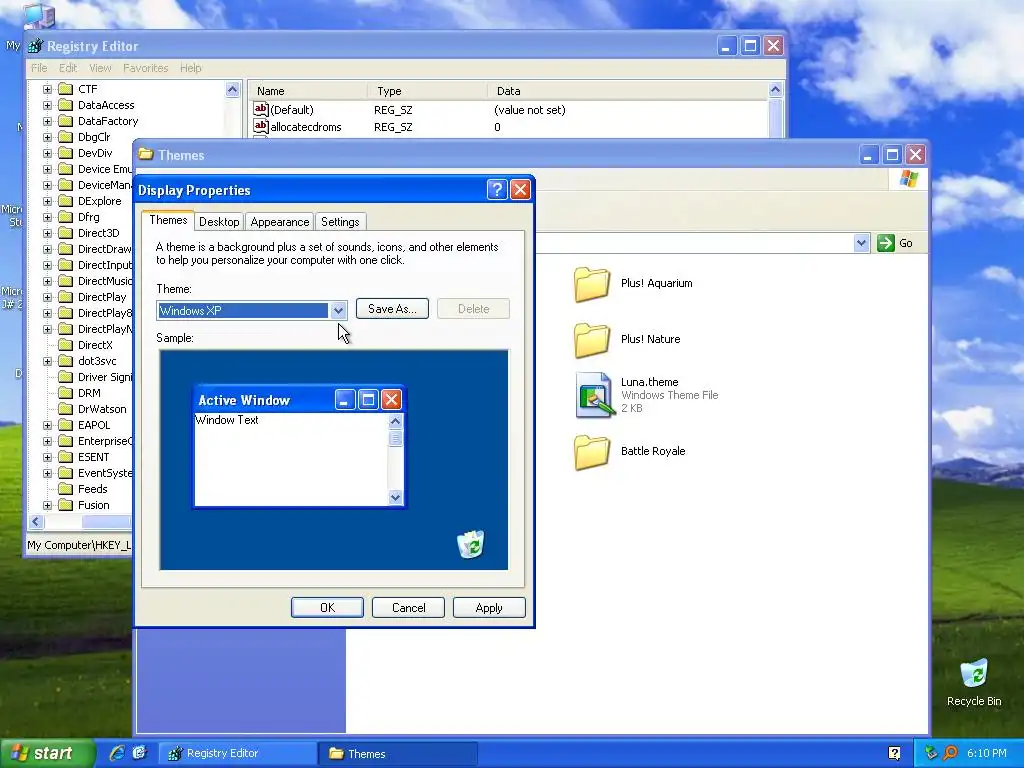This screenshot has width=1024, height=768.
Task: Click the DirectX folder icon in registry tree
Action: tap(65, 345)
